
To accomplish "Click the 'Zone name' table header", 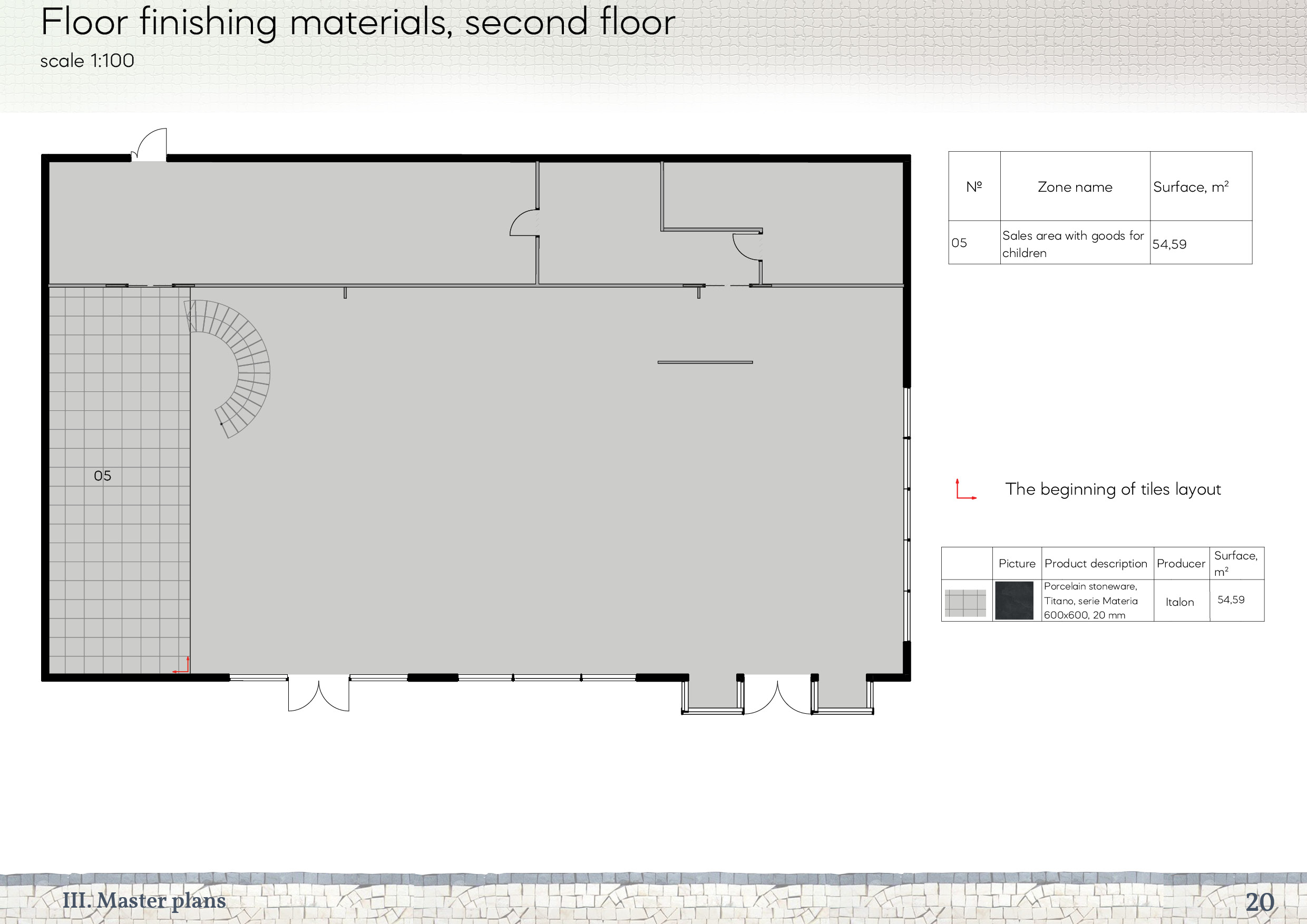I will point(1075,187).
